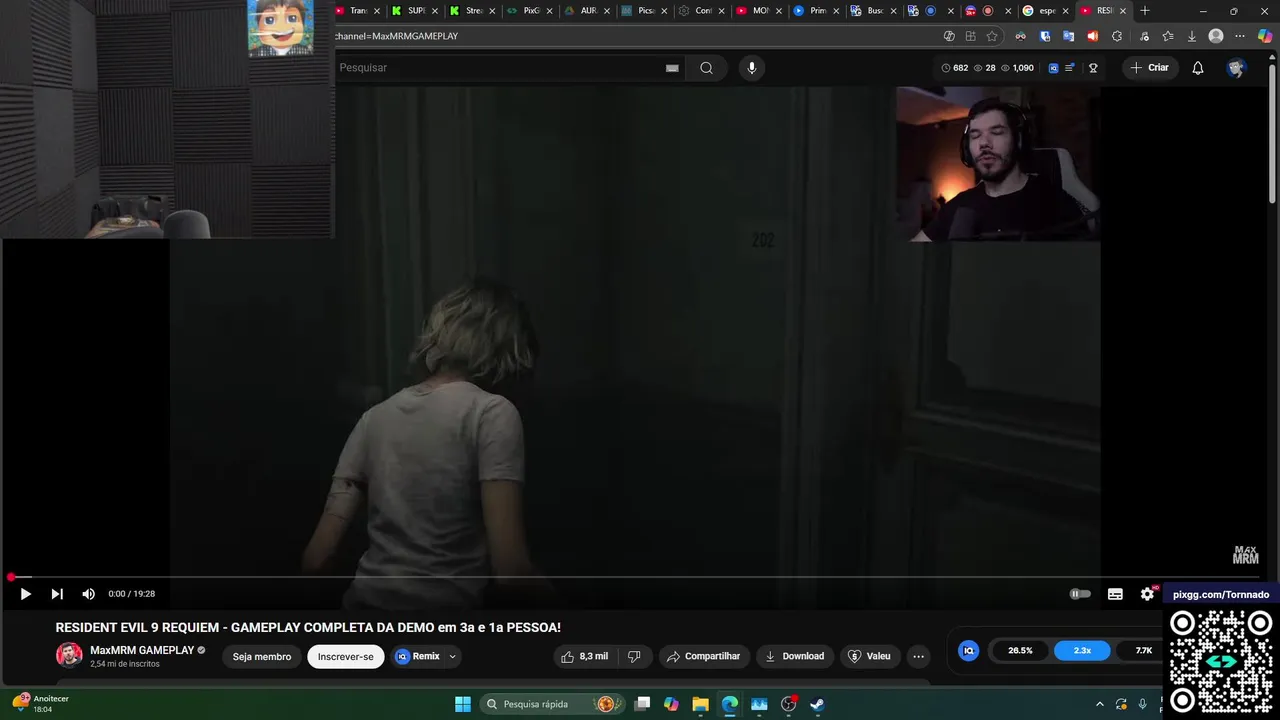1280x720 pixels.
Task: Start voice search with microphone
Action: pyautogui.click(x=752, y=68)
